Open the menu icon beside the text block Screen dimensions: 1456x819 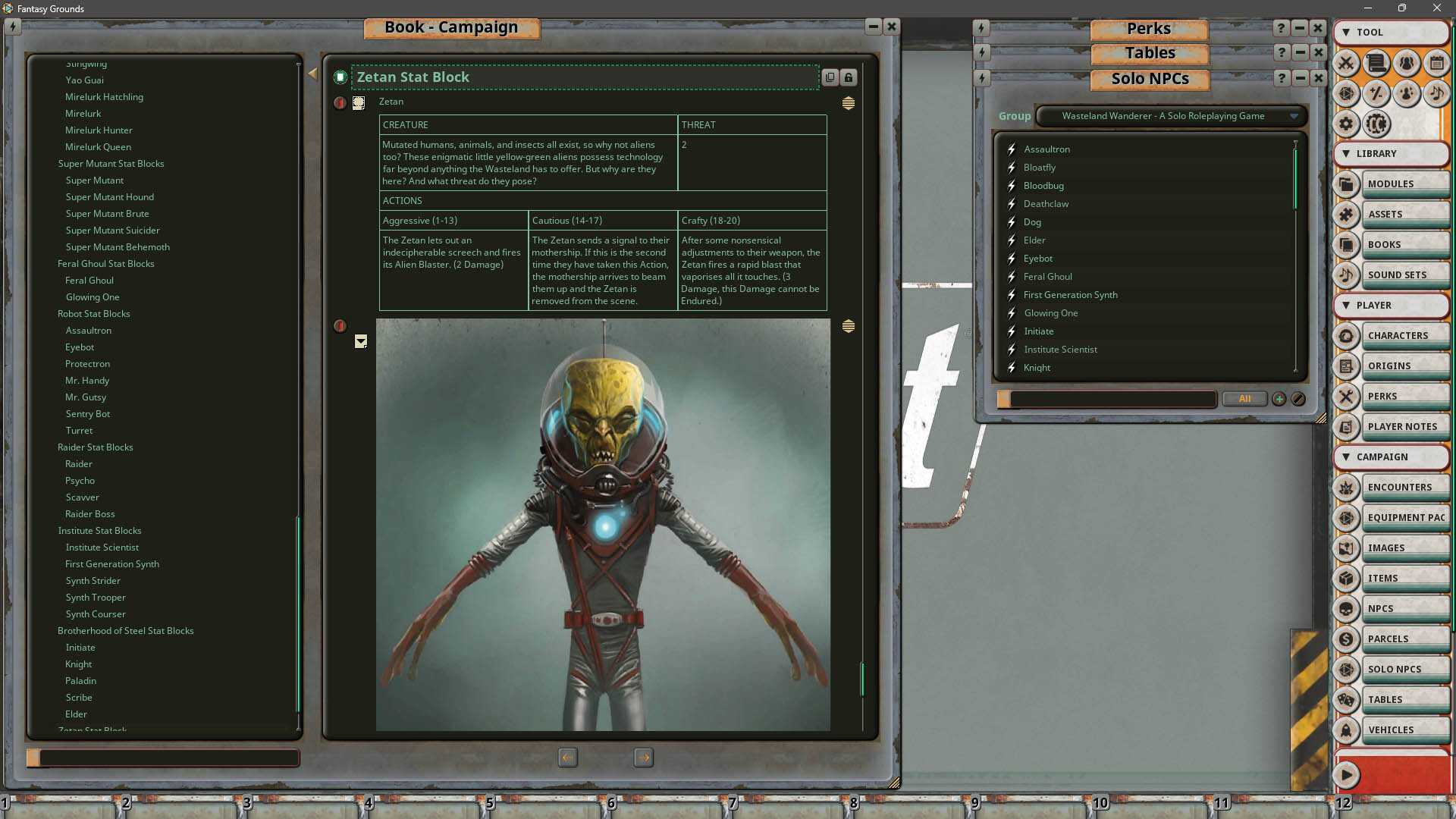[849, 103]
